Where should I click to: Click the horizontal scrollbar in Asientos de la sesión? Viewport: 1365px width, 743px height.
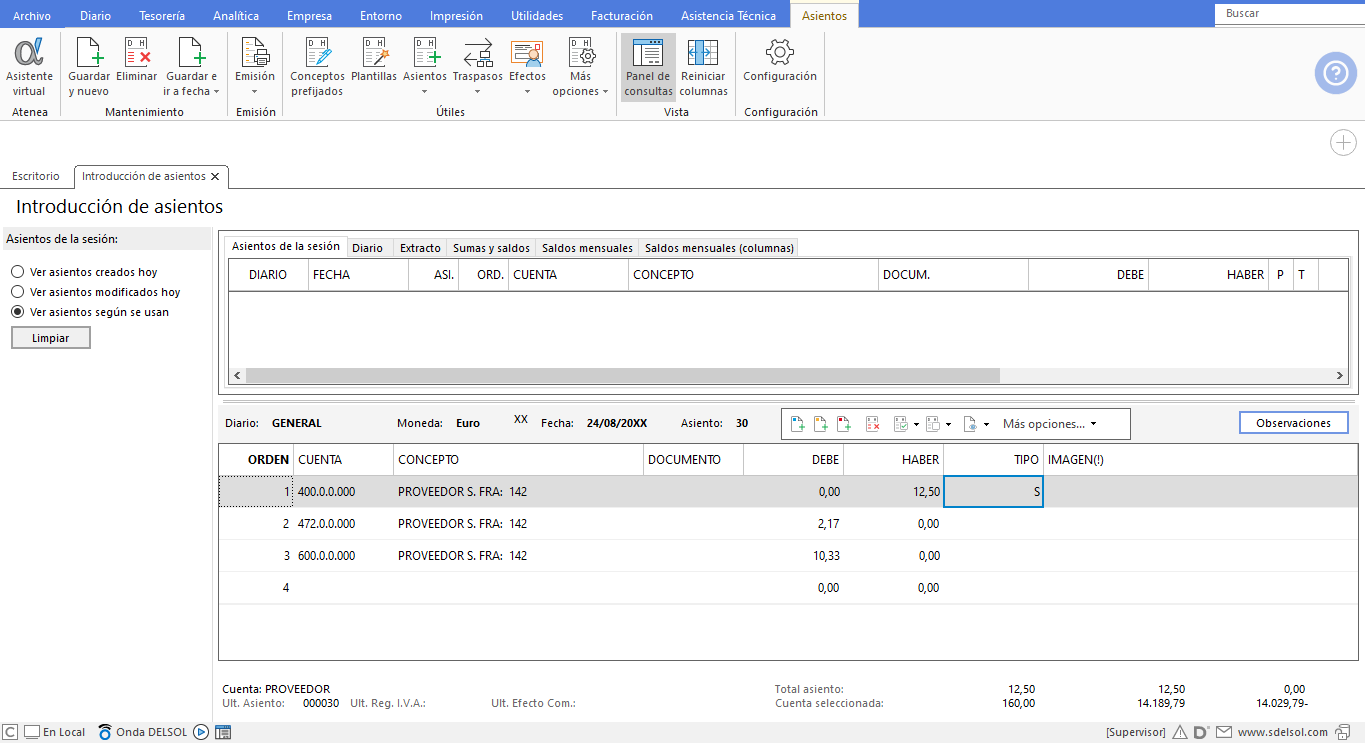click(622, 376)
